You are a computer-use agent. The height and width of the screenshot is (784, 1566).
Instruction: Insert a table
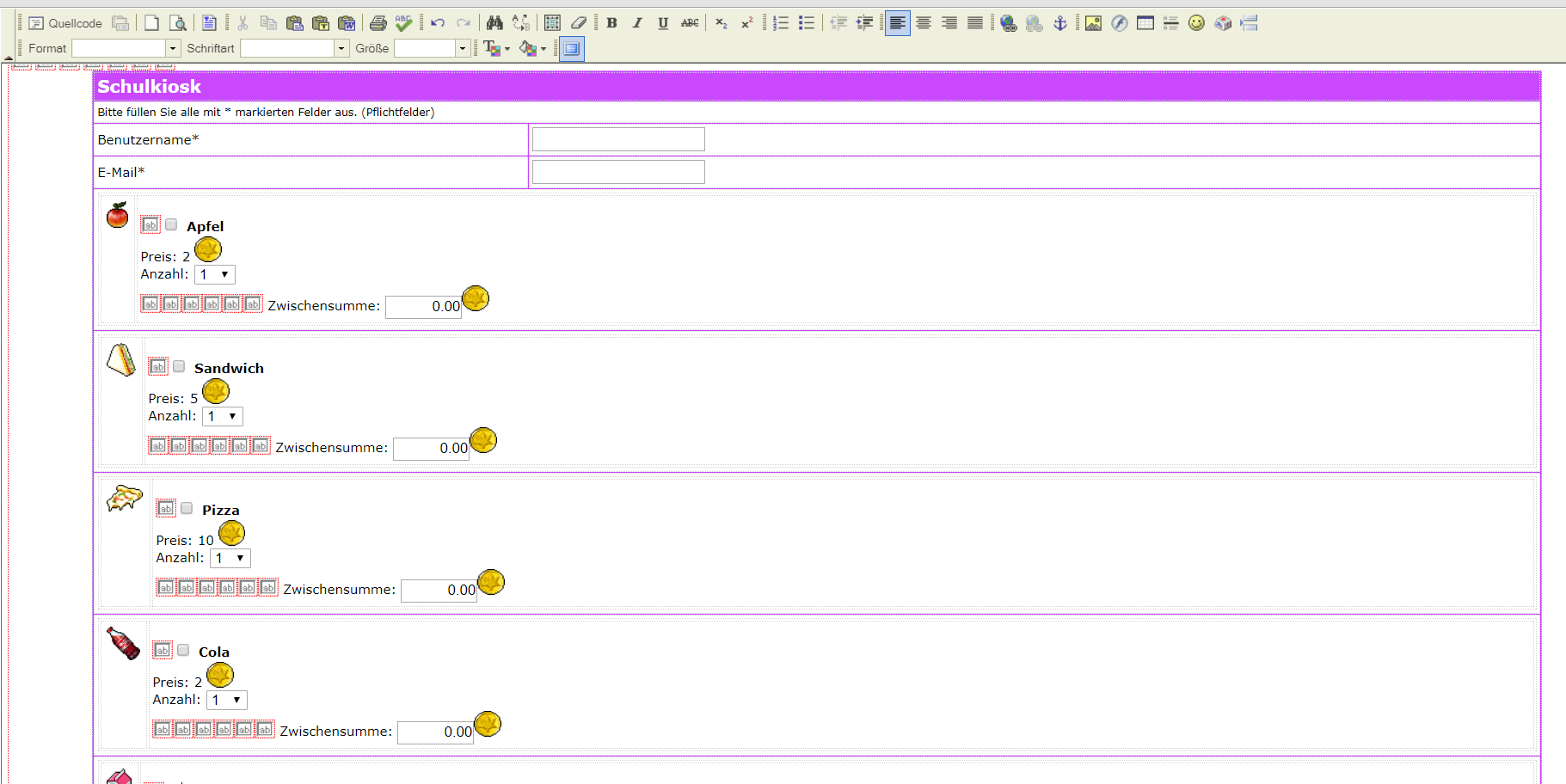point(1145,23)
